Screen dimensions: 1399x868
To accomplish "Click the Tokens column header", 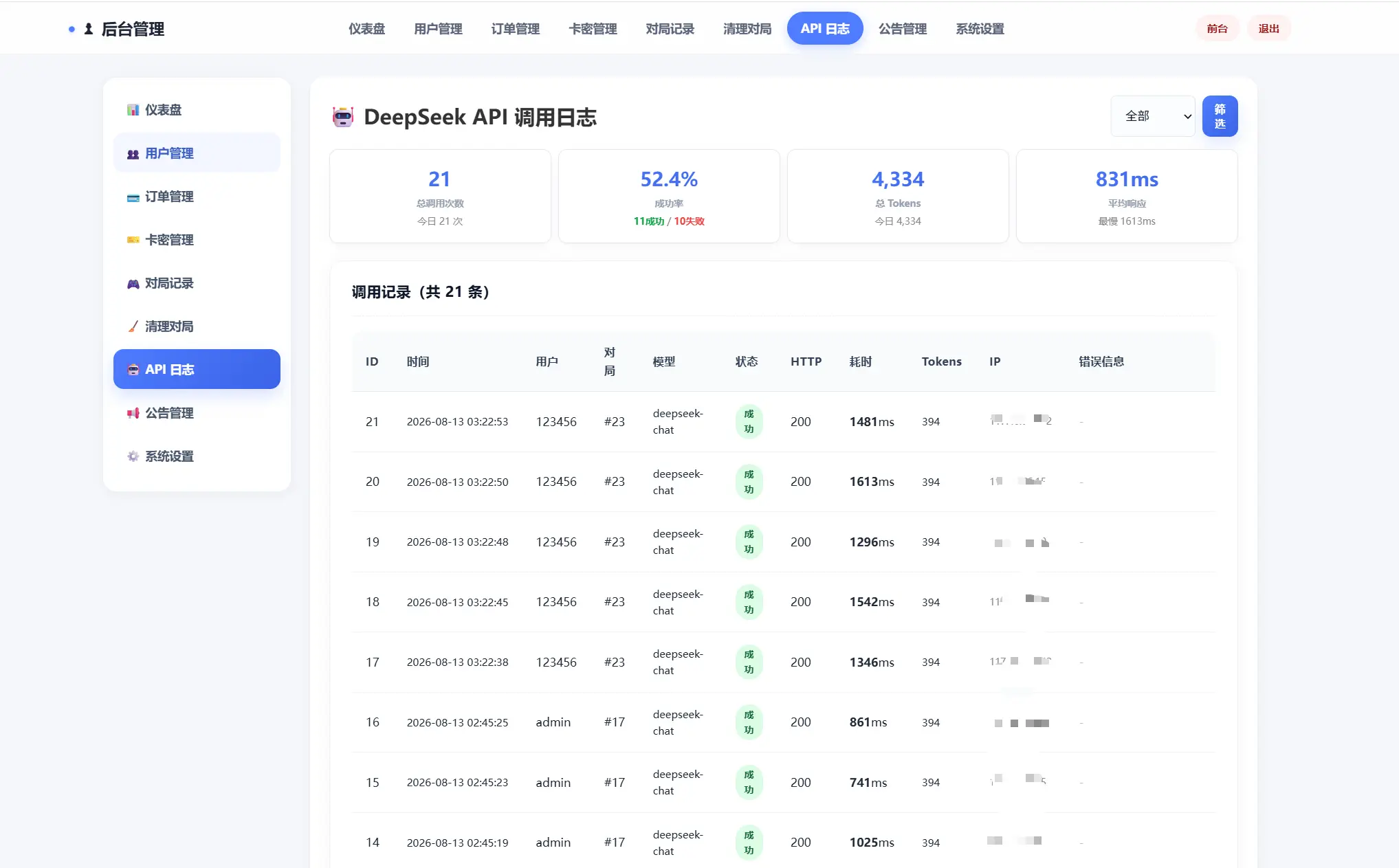I will click(x=942, y=361).
